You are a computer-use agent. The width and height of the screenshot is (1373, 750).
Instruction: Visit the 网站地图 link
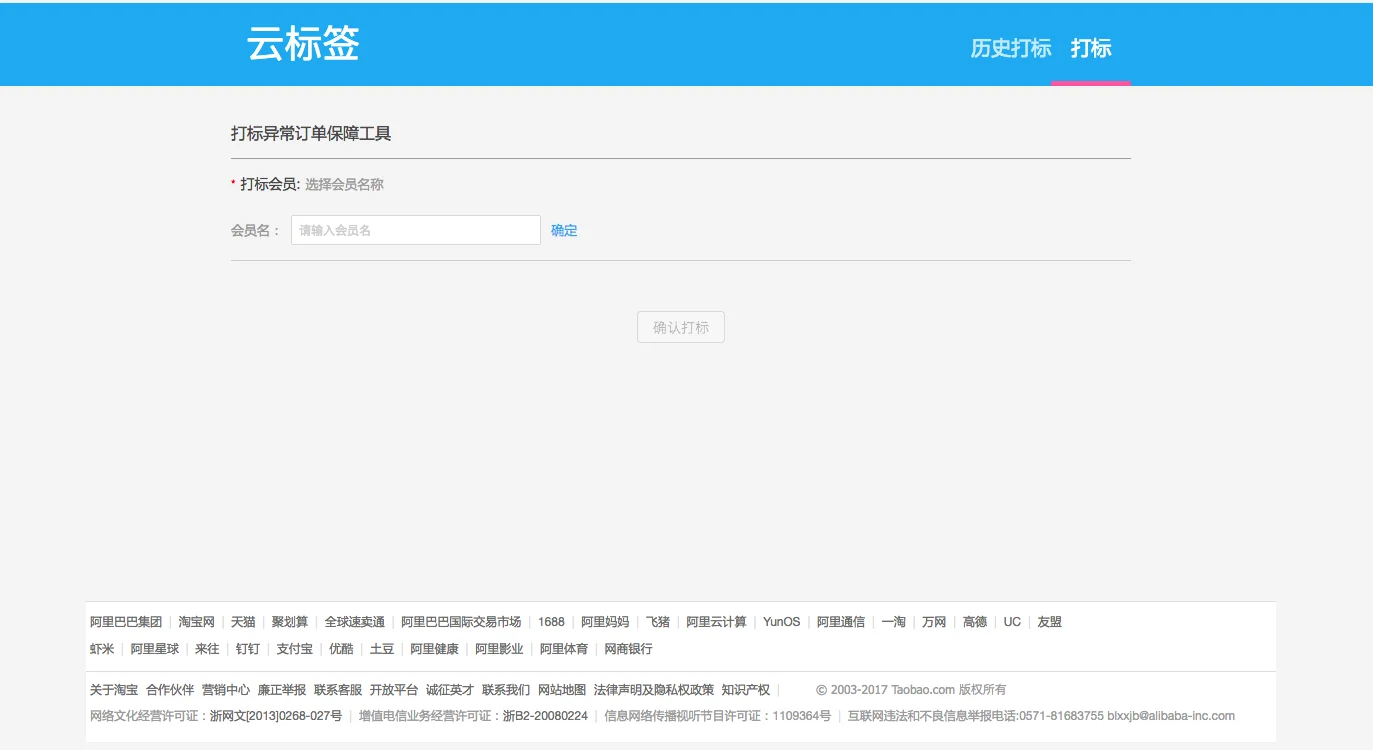point(562,690)
